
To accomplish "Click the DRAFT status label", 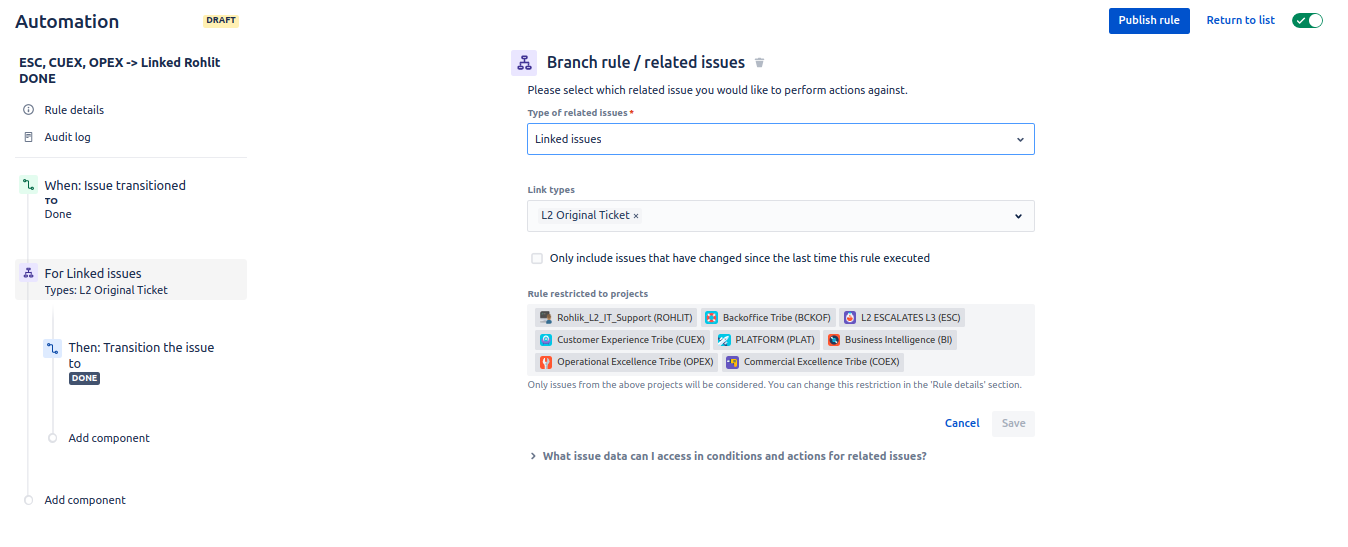I will 221,20.
